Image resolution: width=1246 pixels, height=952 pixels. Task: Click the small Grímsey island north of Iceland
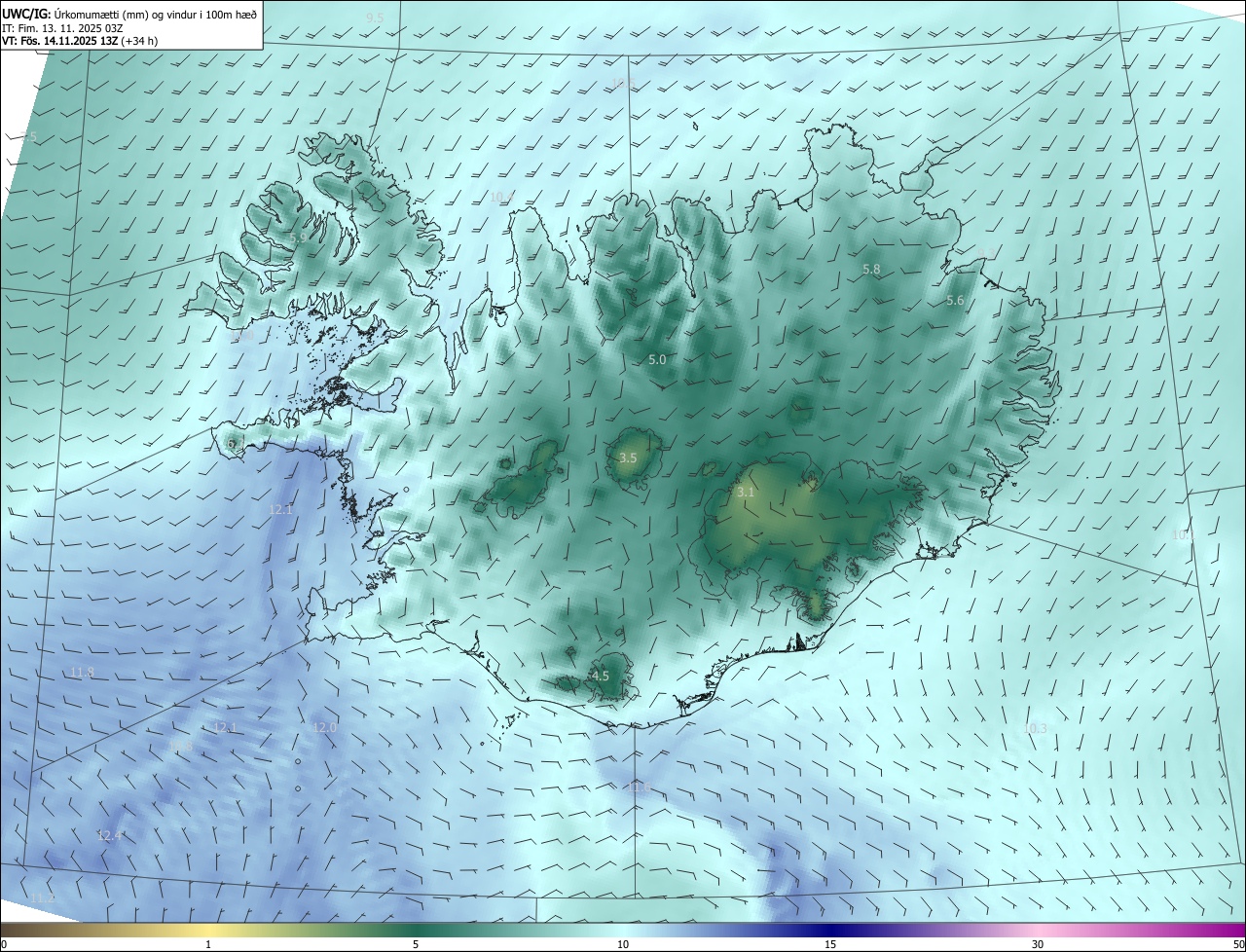696,125
